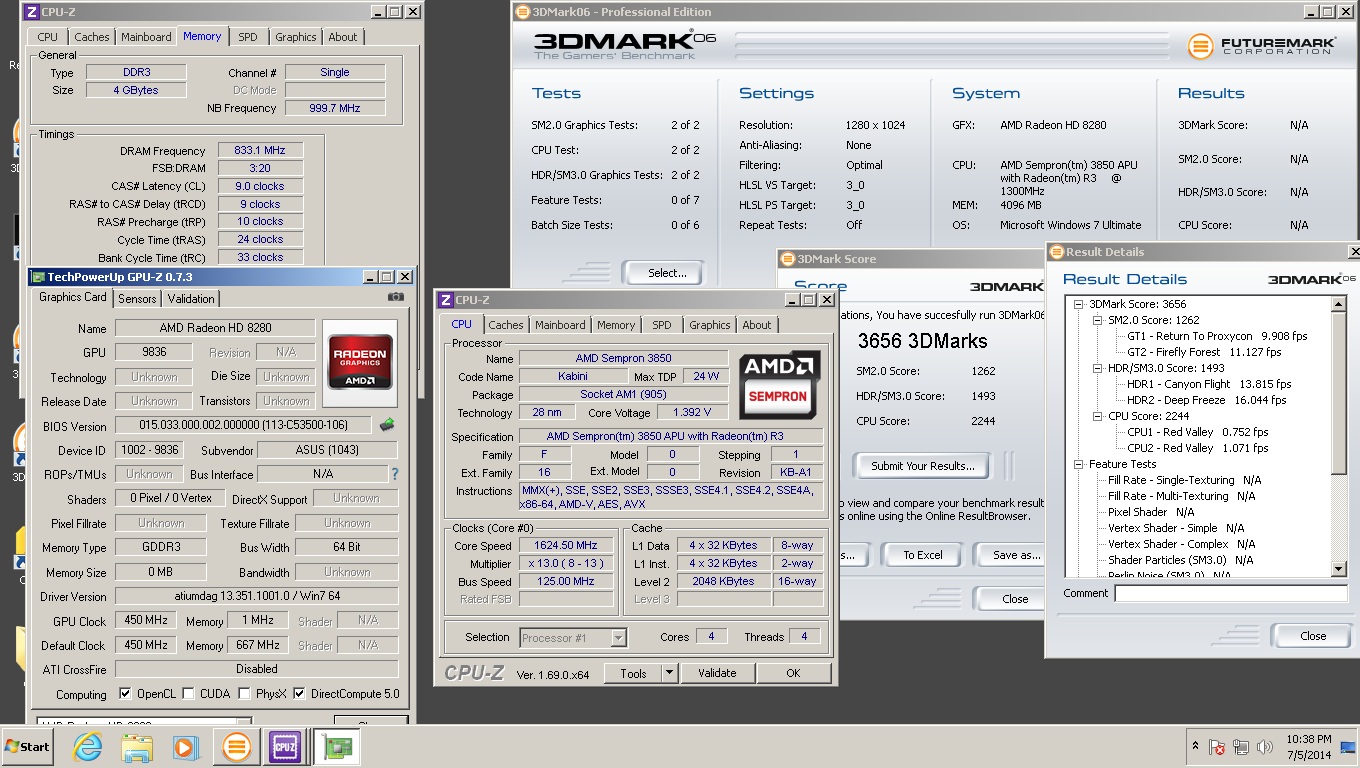
Task: Select CPU1 - Red Valley 0.752 fps row
Action: pos(1198,432)
